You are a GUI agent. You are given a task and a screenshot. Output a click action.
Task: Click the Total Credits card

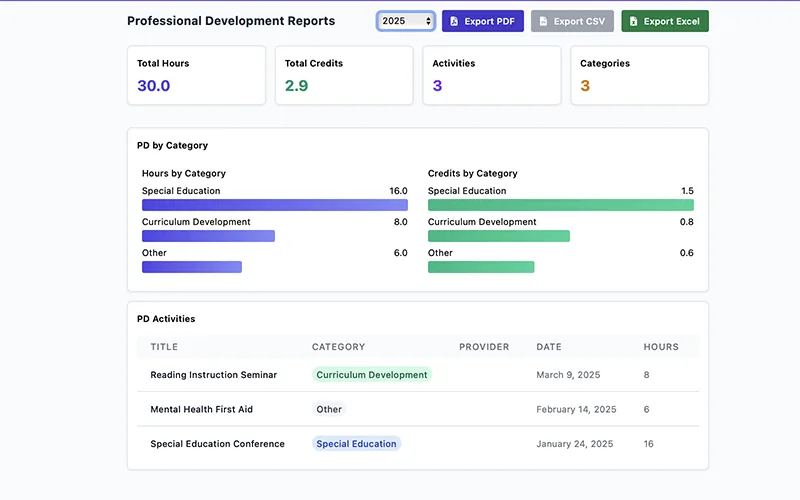(344, 76)
